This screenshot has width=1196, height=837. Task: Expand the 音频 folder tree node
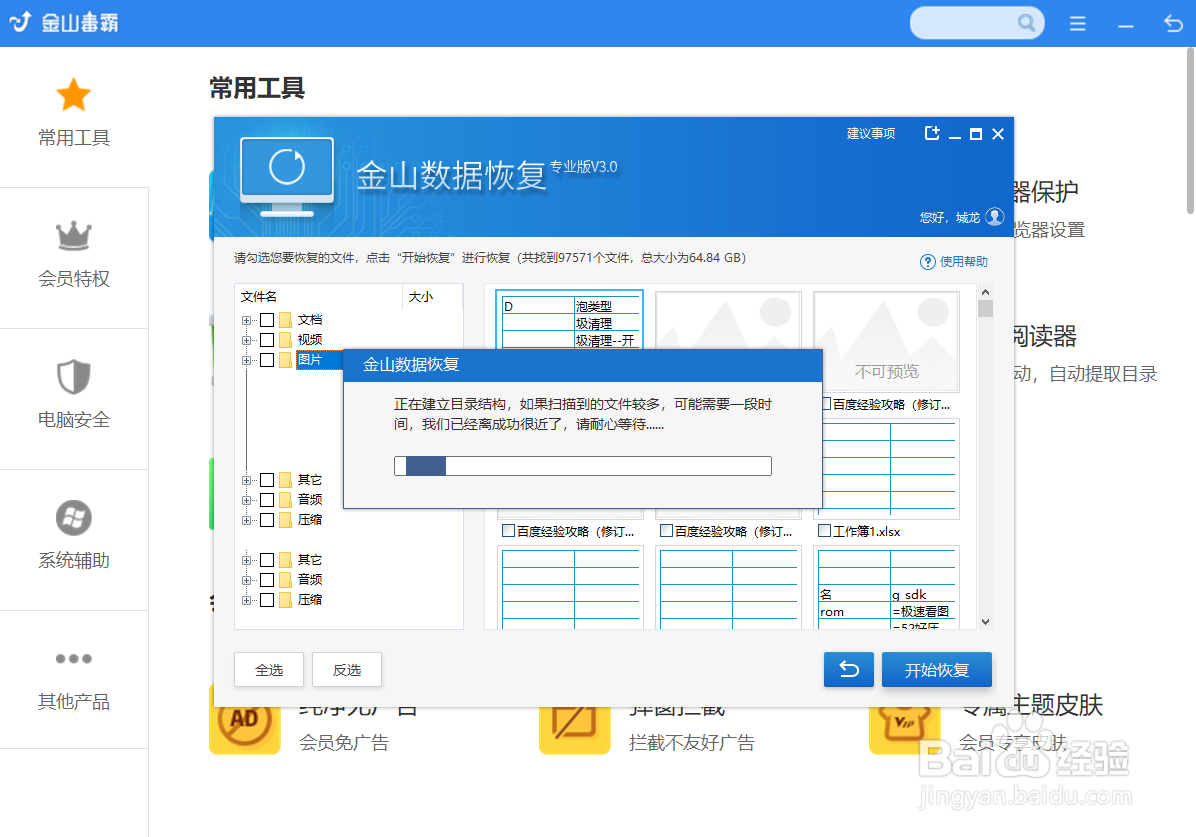(246, 499)
